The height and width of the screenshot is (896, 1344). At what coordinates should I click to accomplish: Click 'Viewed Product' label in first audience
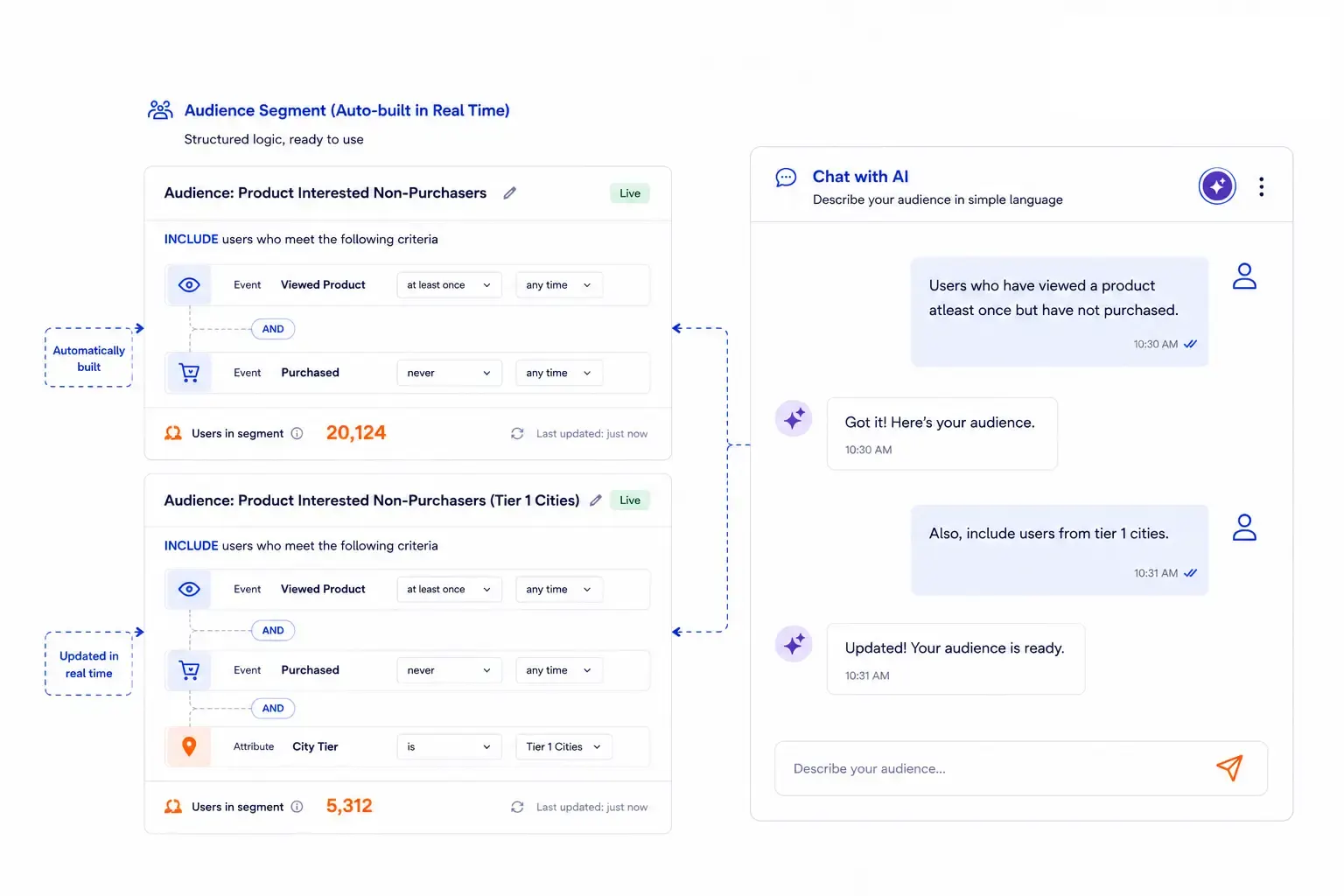coord(323,285)
